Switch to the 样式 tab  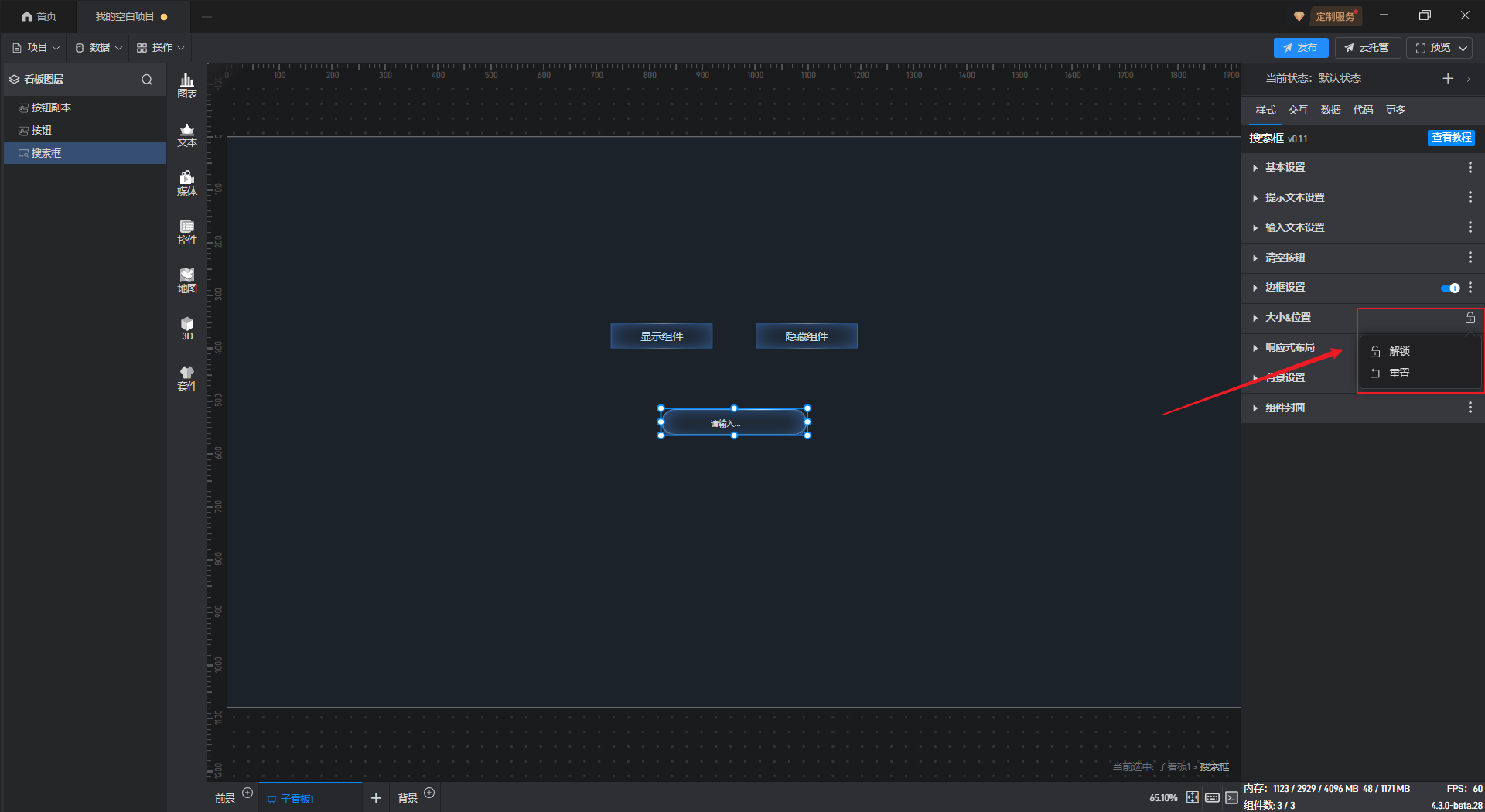tap(1265, 110)
